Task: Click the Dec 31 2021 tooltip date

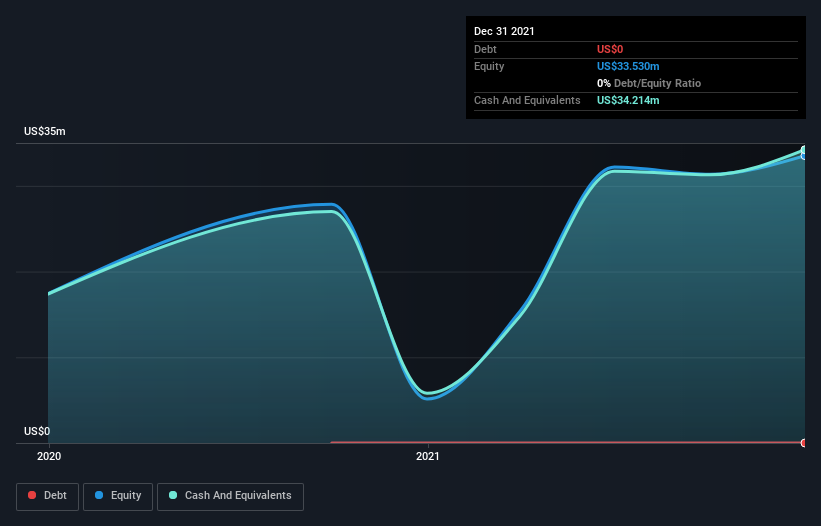Action: [x=504, y=31]
